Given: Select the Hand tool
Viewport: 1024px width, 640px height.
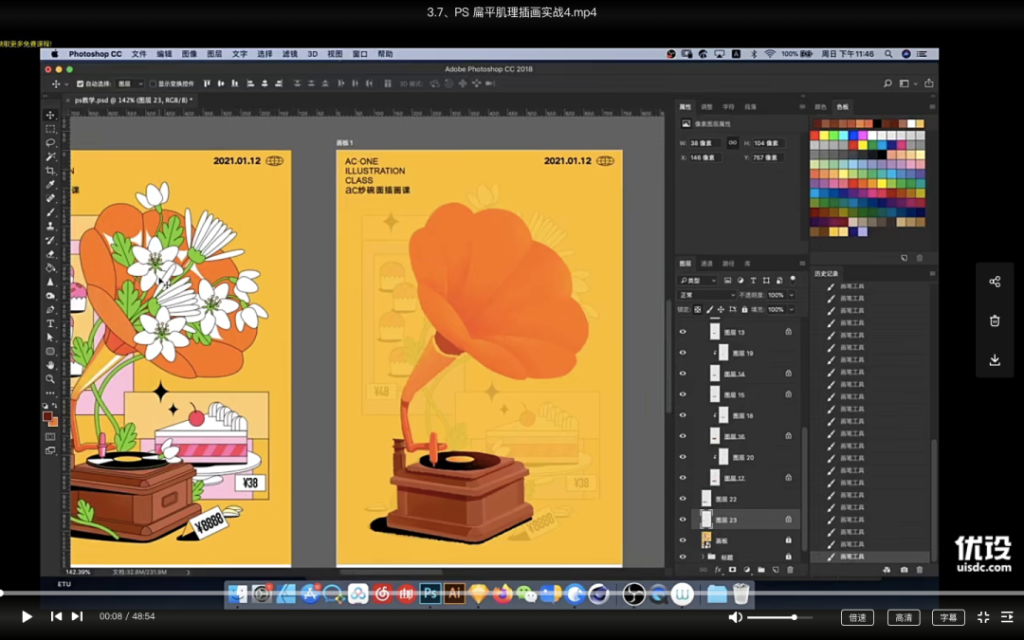Looking at the screenshot, I should pyautogui.click(x=50, y=365).
